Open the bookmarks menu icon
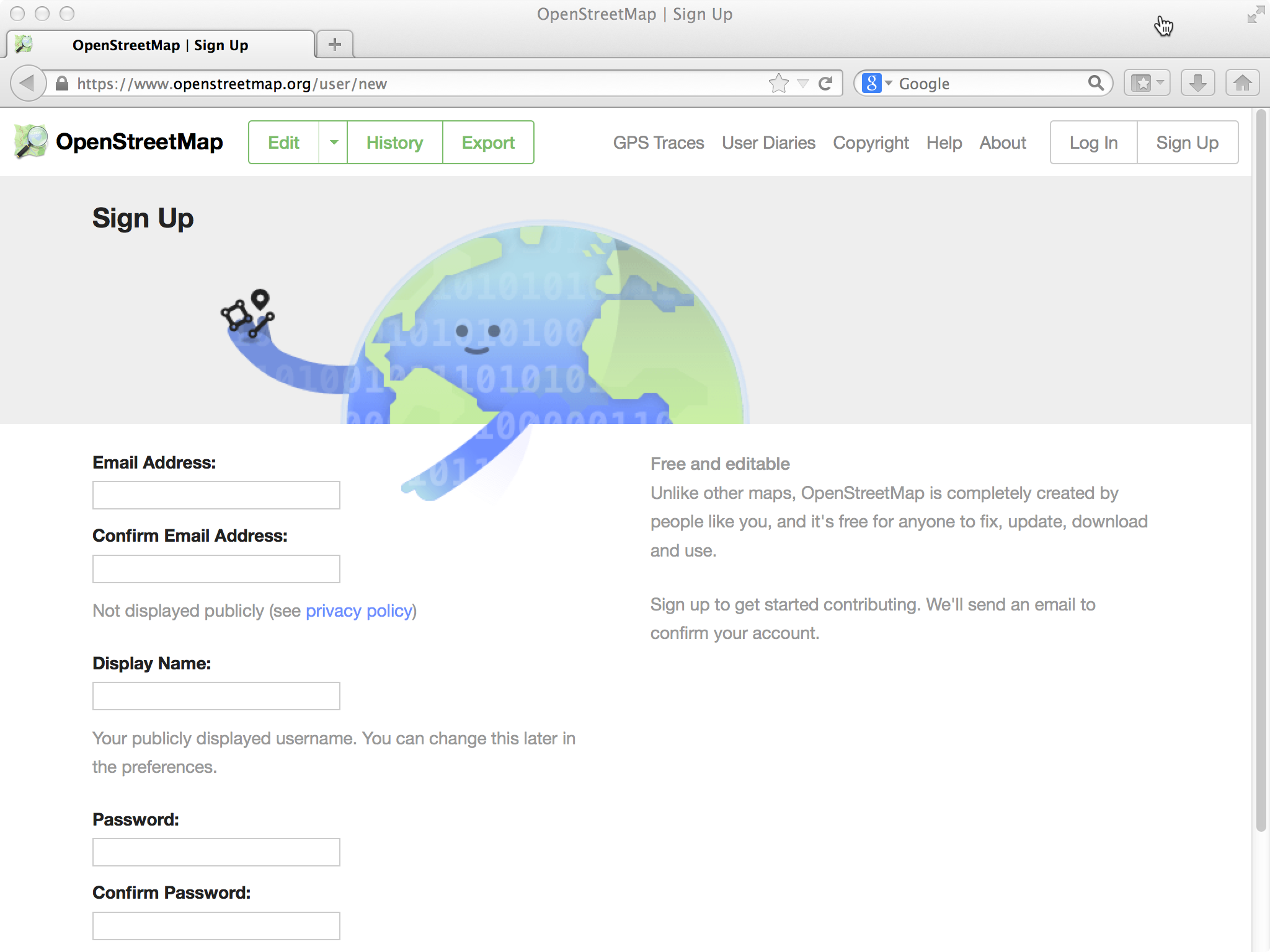 click(x=1147, y=83)
